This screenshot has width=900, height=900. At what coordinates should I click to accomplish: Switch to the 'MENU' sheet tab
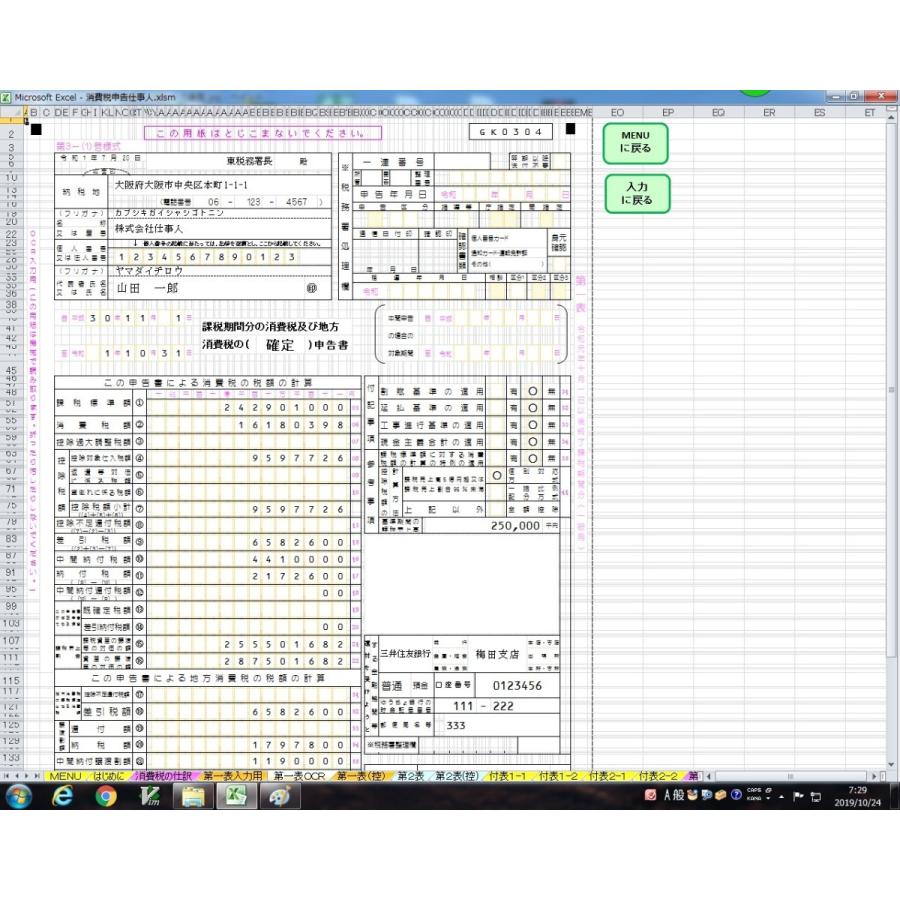65,776
